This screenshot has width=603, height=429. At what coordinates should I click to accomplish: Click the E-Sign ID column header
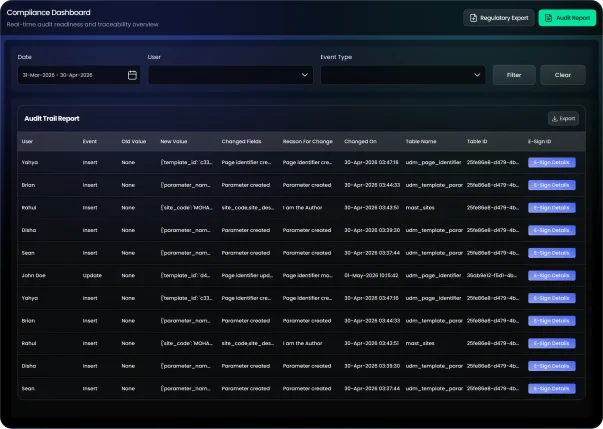click(x=540, y=141)
